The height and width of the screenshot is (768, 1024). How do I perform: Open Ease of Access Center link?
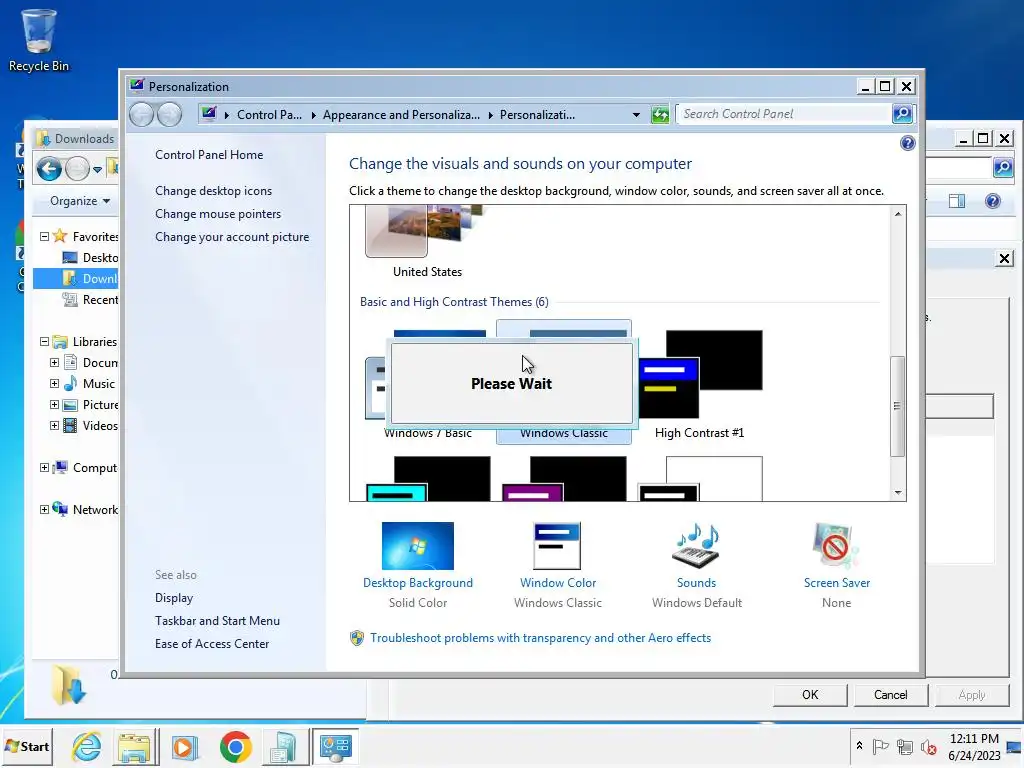pyautogui.click(x=212, y=643)
